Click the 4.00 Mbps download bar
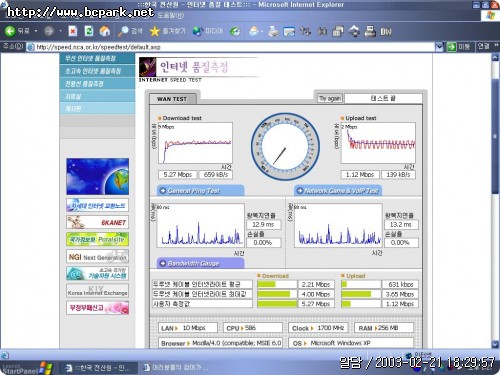Image resolution: width=500 pixels, height=375 pixels. [x=277, y=294]
